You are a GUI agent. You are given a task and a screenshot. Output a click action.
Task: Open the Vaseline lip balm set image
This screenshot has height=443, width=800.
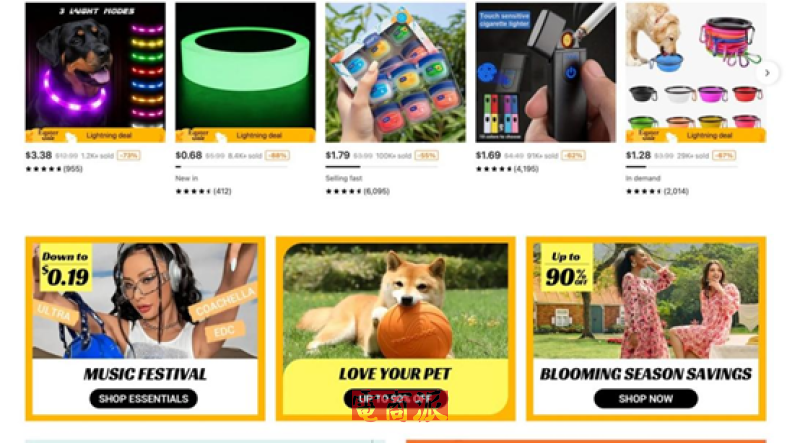click(395, 72)
